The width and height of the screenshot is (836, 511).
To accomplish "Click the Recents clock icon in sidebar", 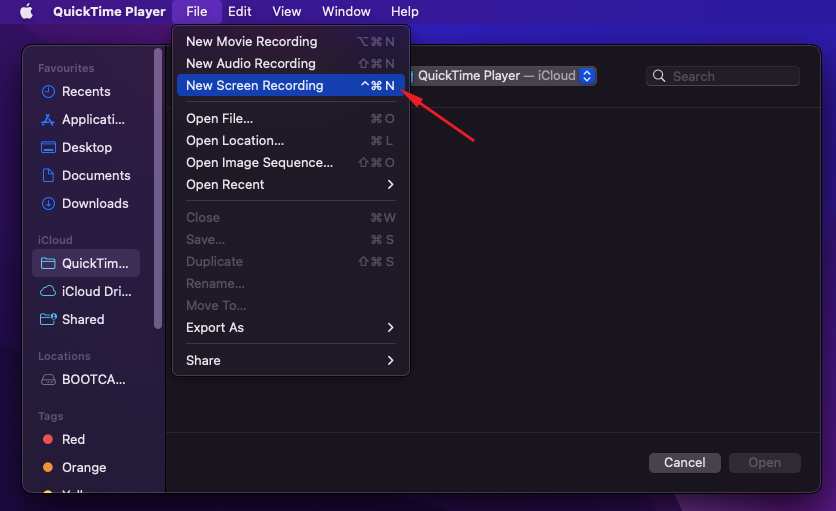I will 48,92.
